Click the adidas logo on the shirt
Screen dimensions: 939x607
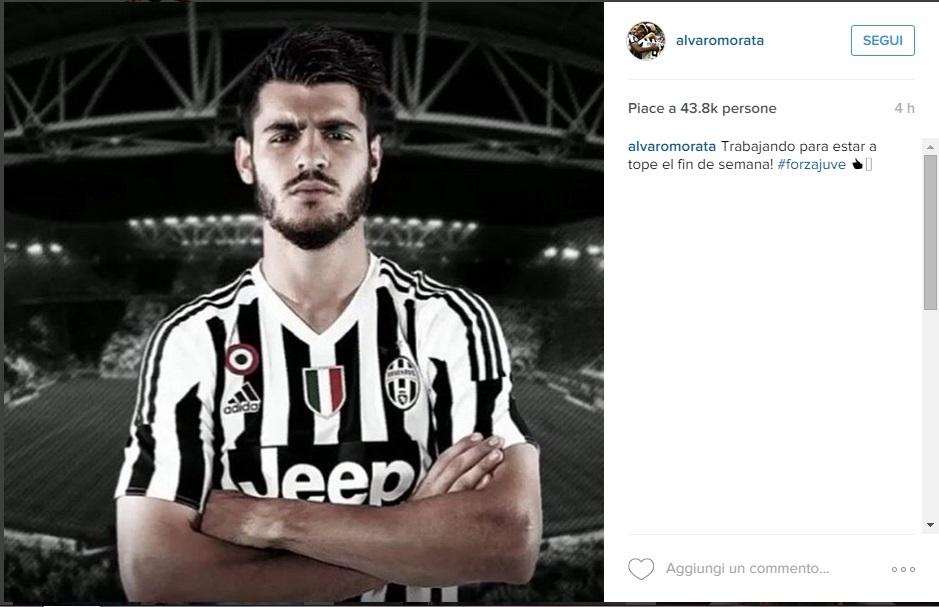242,399
